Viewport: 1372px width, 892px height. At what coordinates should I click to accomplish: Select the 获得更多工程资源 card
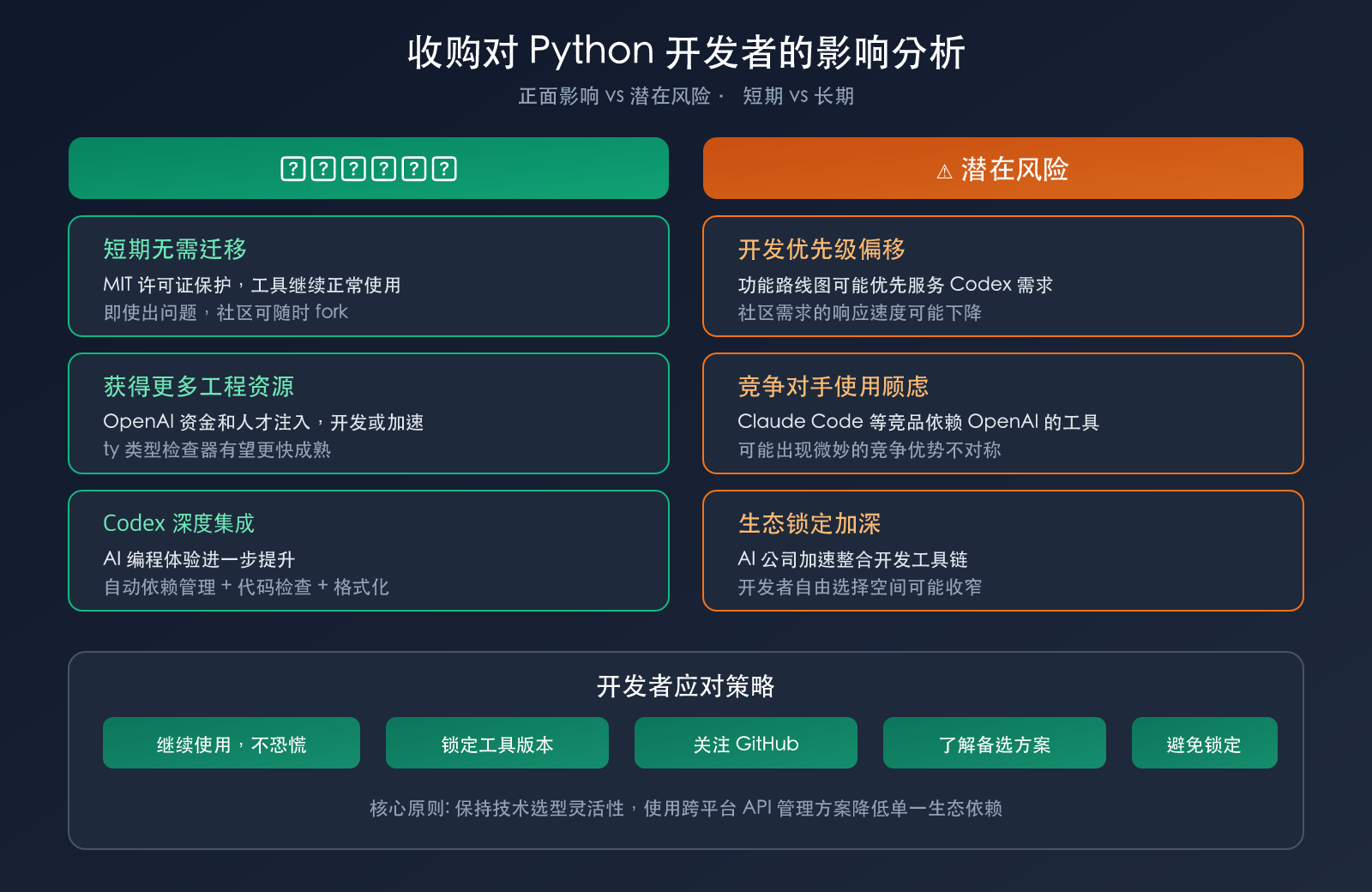[x=368, y=413]
